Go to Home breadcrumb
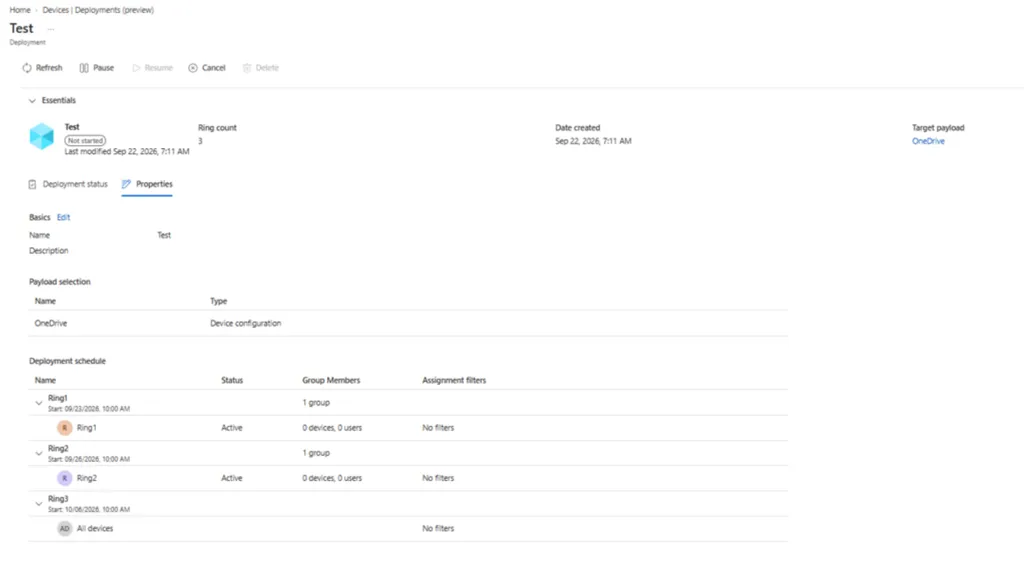This screenshot has height=571, width=1024. [20, 10]
